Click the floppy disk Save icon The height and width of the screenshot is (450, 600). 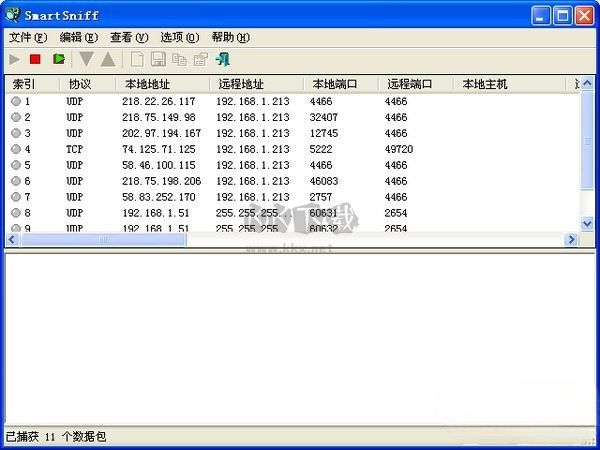click(x=158, y=59)
